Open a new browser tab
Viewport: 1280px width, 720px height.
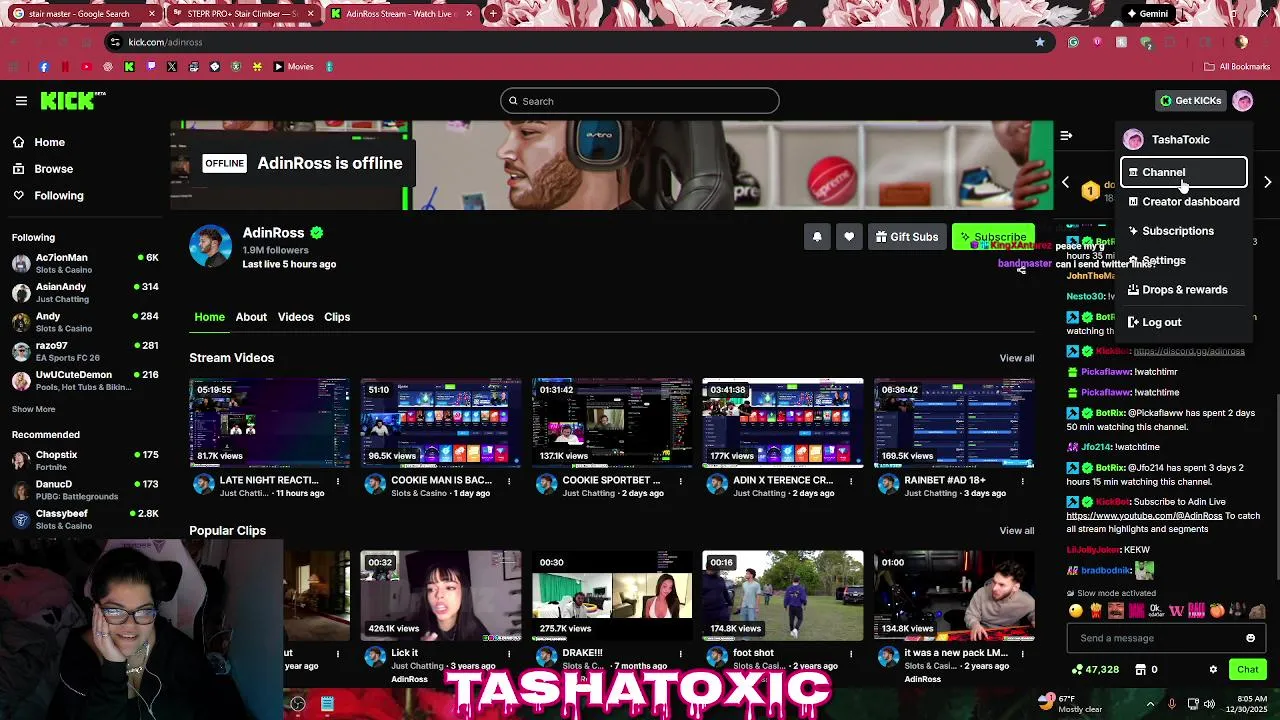coord(494,14)
